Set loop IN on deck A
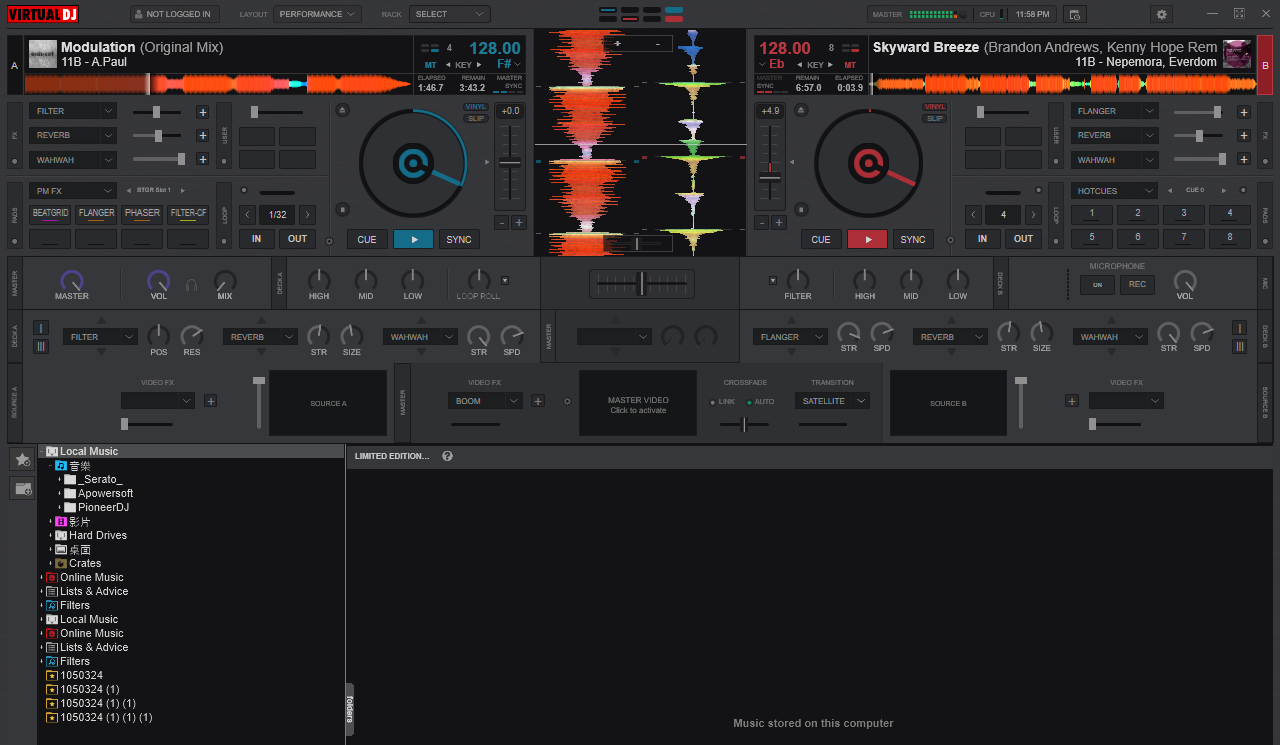The height and width of the screenshot is (745, 1280). click(257, 239)
